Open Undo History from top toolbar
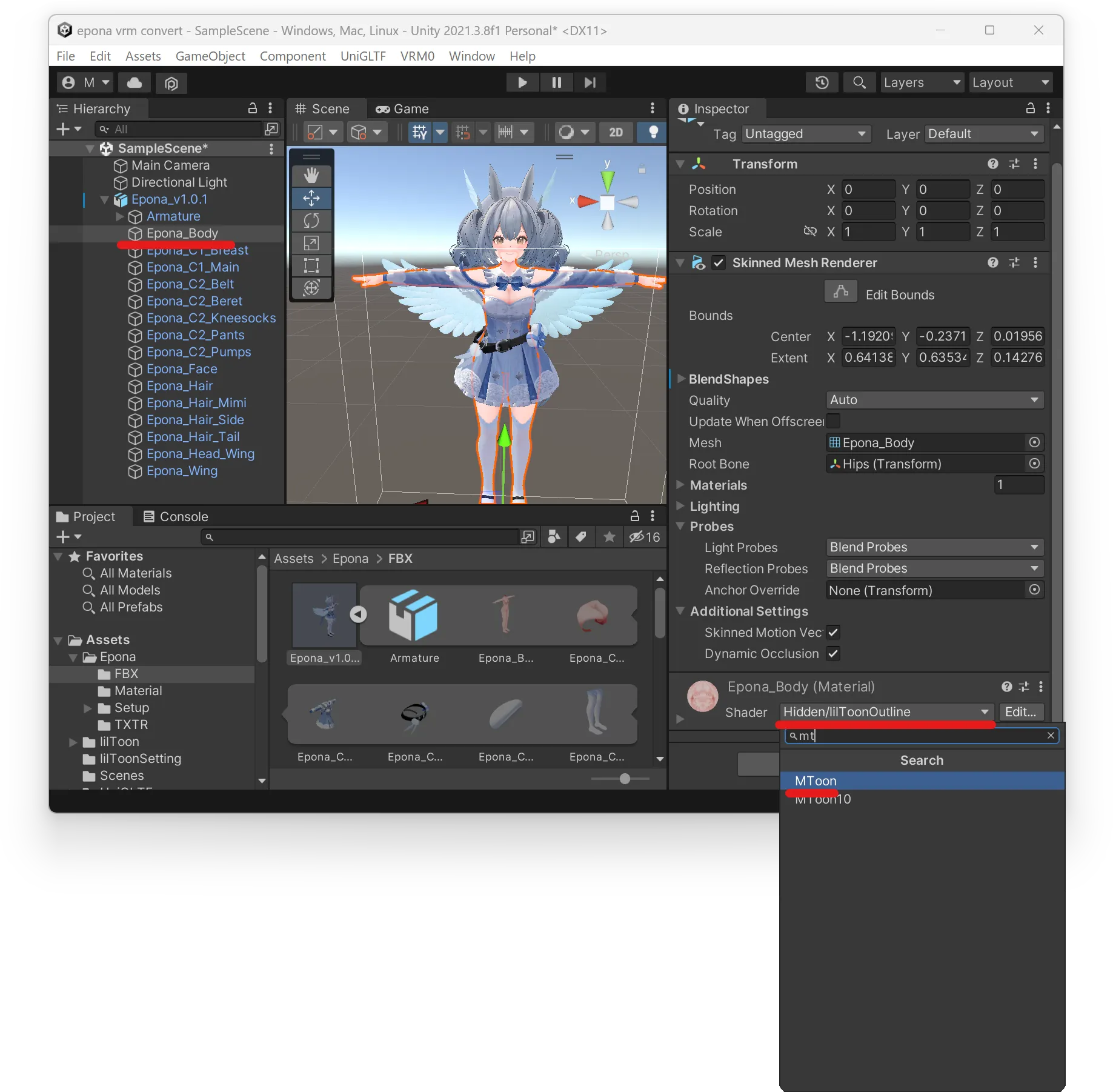The image size is (1113, 1092). point(822,82)
